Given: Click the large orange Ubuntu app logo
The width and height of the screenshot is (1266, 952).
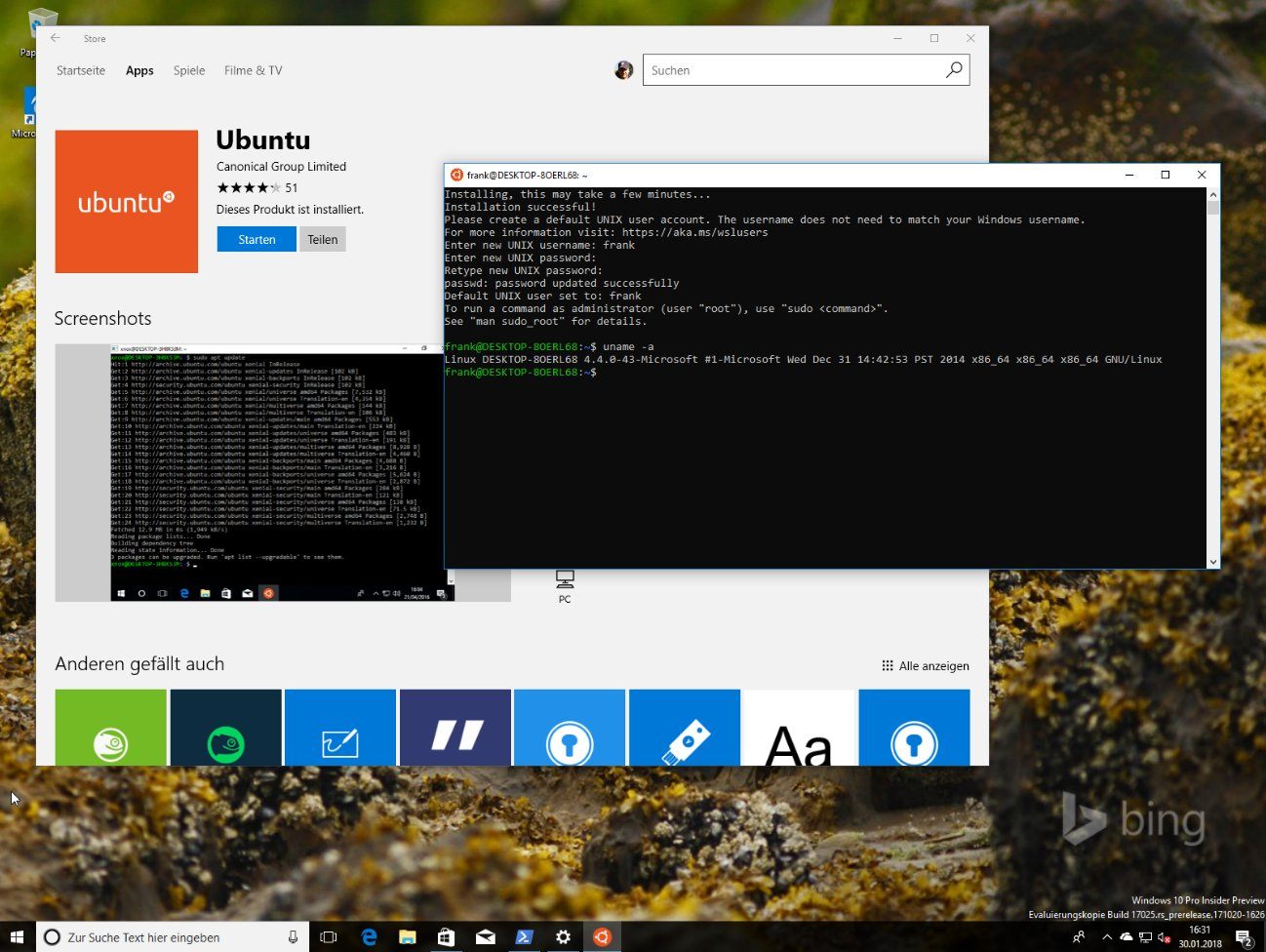Looking at the screenshot, I should pos(127,202).
